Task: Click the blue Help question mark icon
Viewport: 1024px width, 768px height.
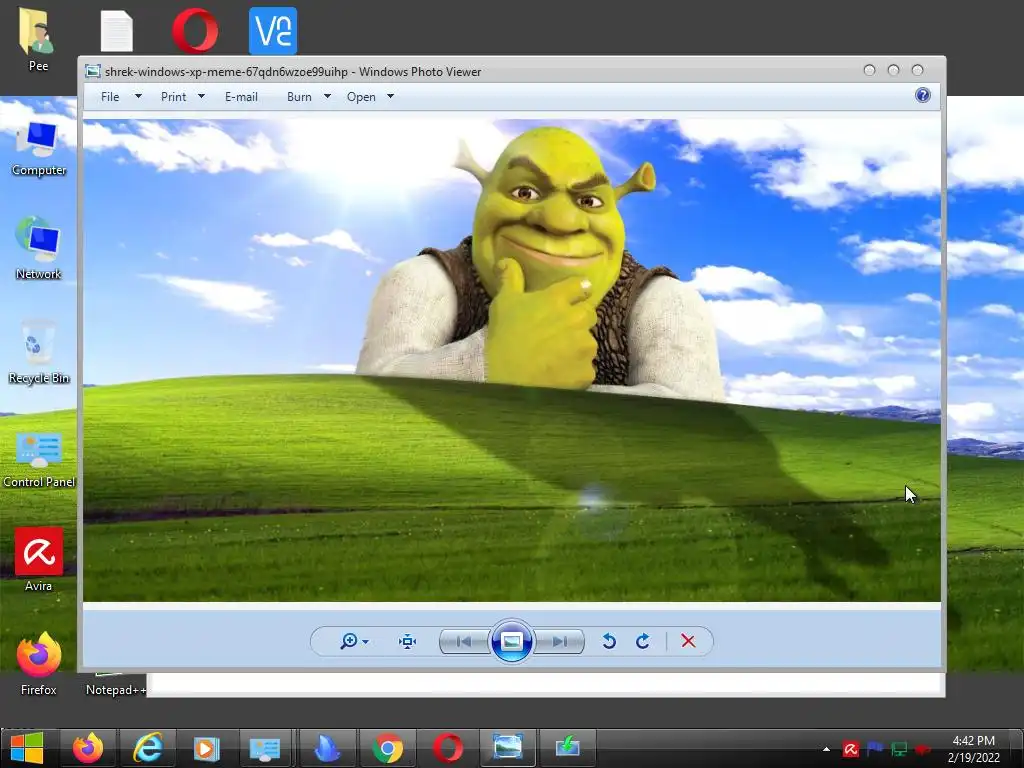Action: [x=922, y=95]
